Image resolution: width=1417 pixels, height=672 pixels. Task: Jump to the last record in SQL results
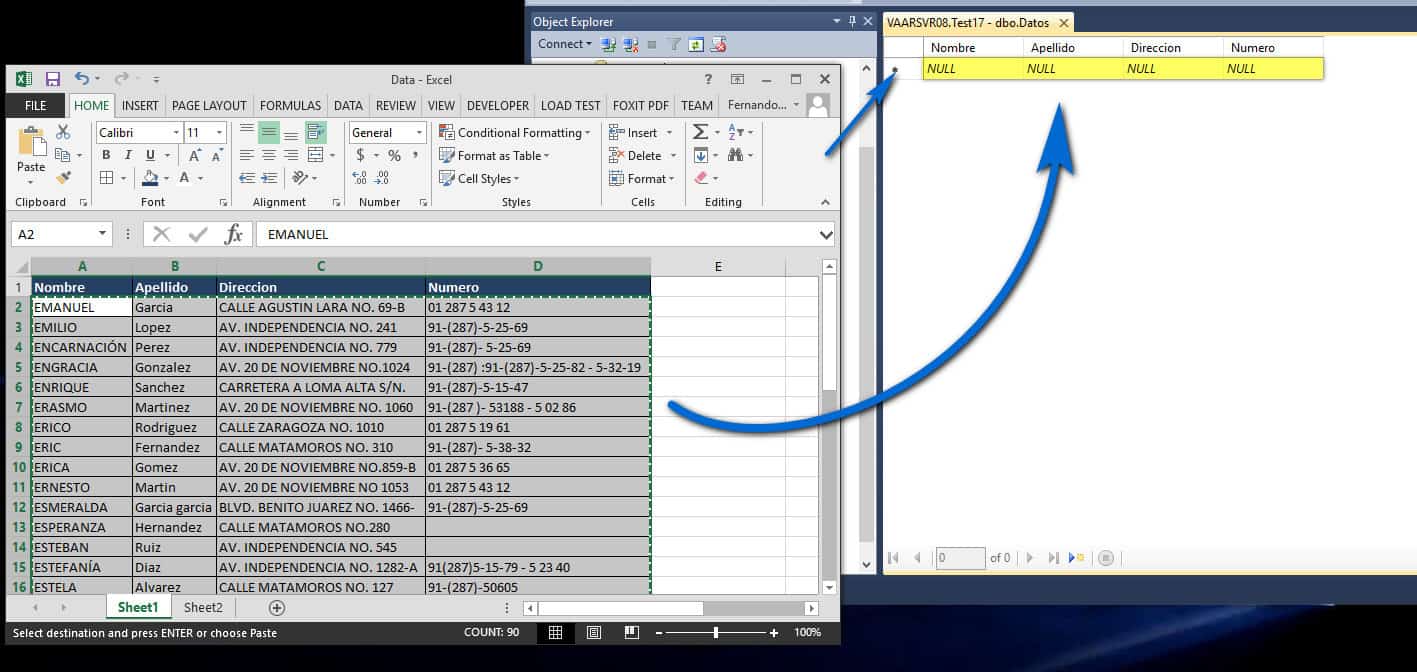pyautogui.click(x=1051, y=558)
